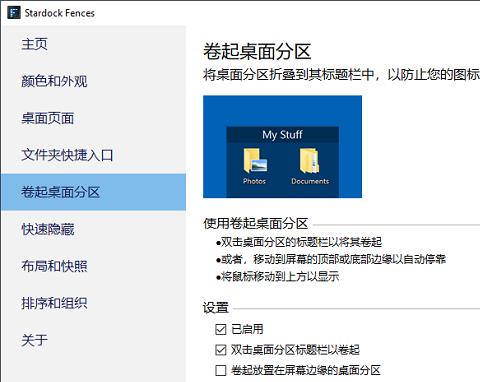Click the 卷起桌面分区 page heading
480x382 pixels.
257,52
